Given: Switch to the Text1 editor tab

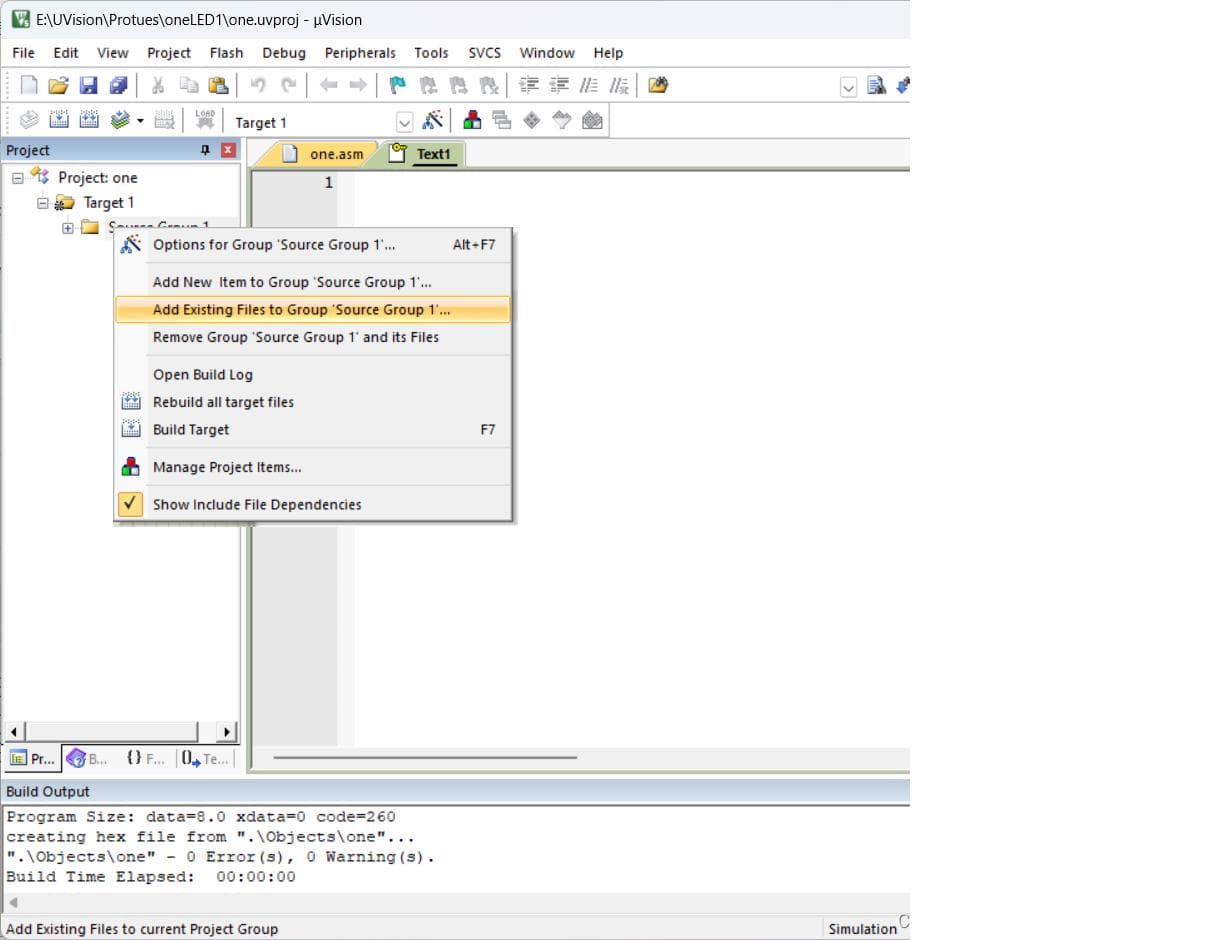Looking at the screenshot, I should pyautogui.click(x=423, y=154).
